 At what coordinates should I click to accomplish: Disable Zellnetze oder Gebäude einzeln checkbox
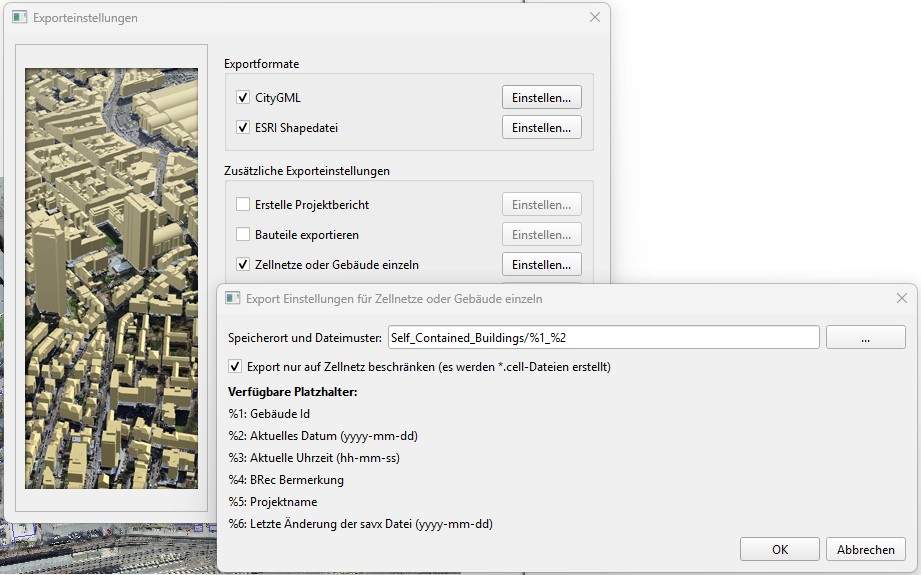pyautogui.click(x=243, y=265)
